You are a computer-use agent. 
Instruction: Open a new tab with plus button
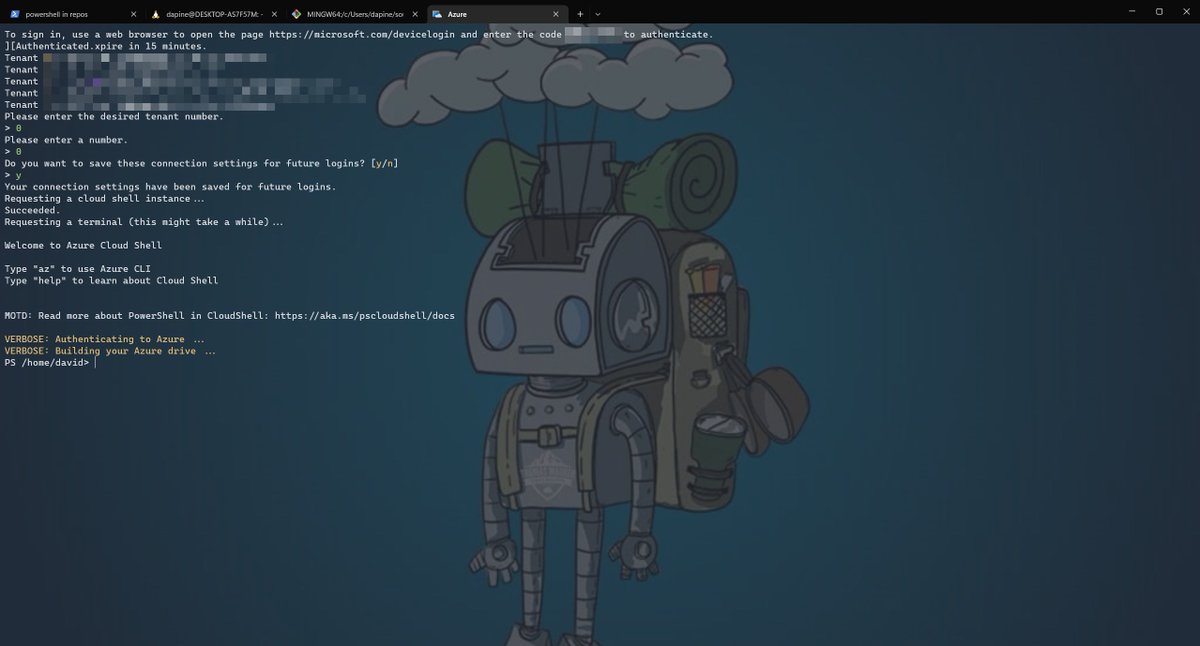(580, 14)
